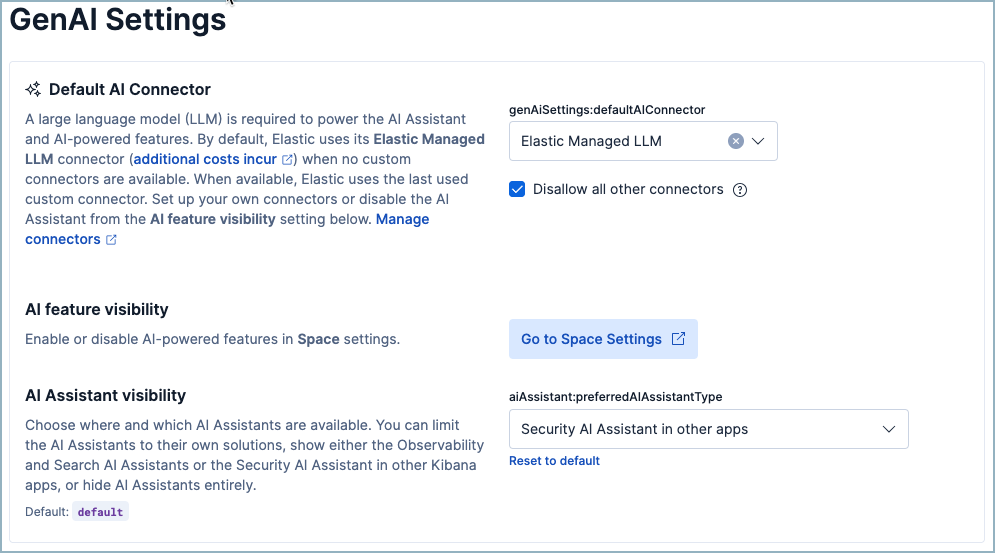995x553 pixels.
Task: Click the help icon next to Disallow connectors
Action: click(740, 190)
